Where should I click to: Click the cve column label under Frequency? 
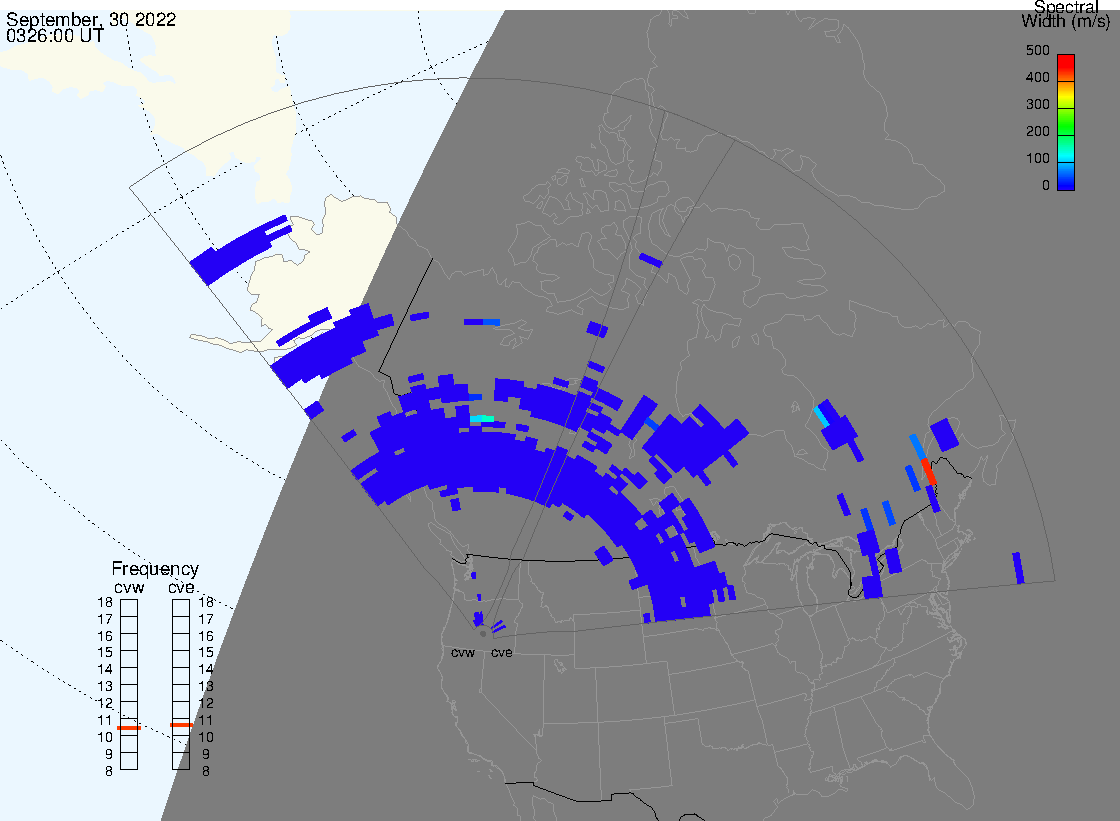point(181,587)
